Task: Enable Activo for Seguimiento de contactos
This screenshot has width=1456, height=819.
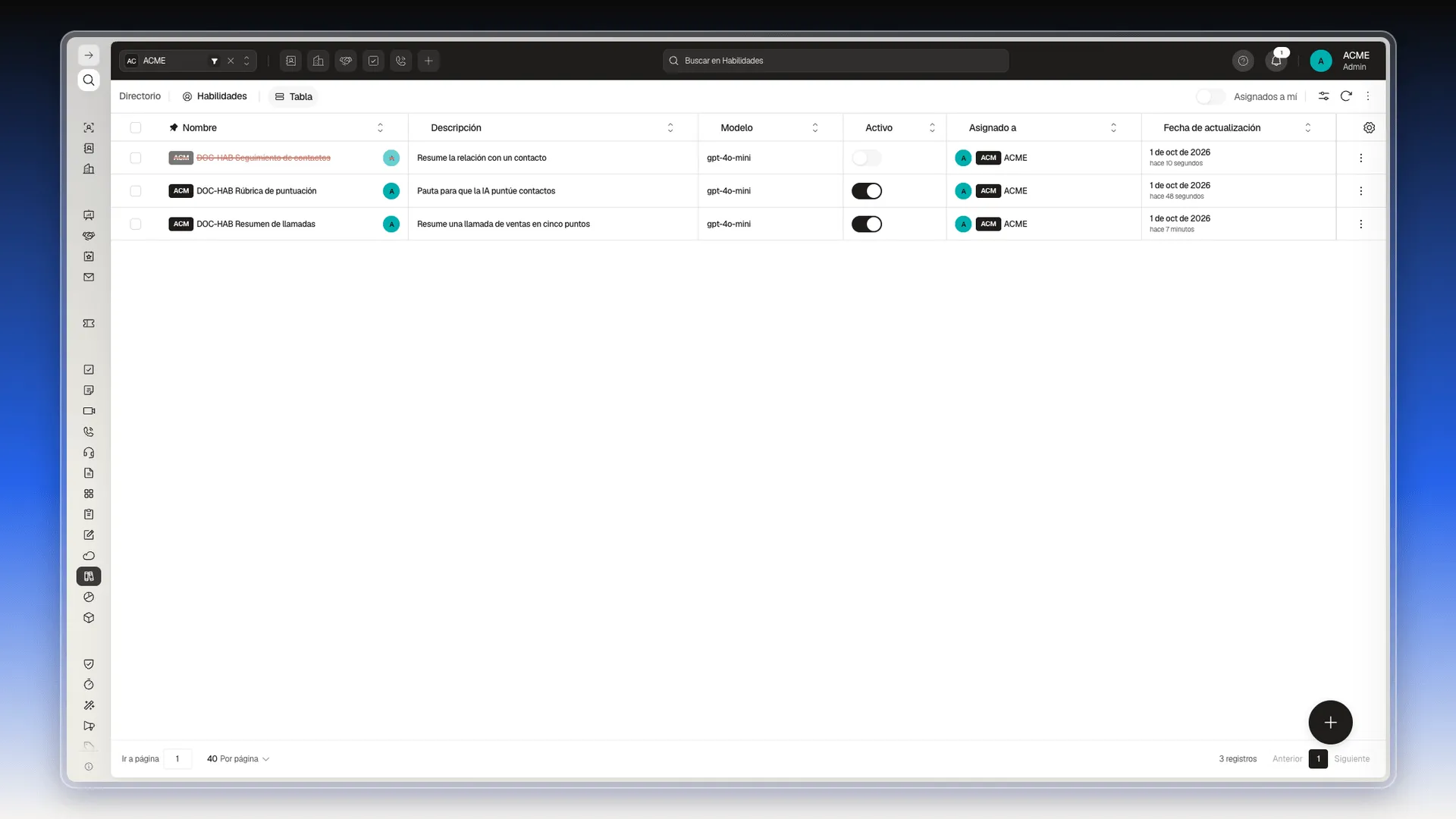Action: point(866,158)
